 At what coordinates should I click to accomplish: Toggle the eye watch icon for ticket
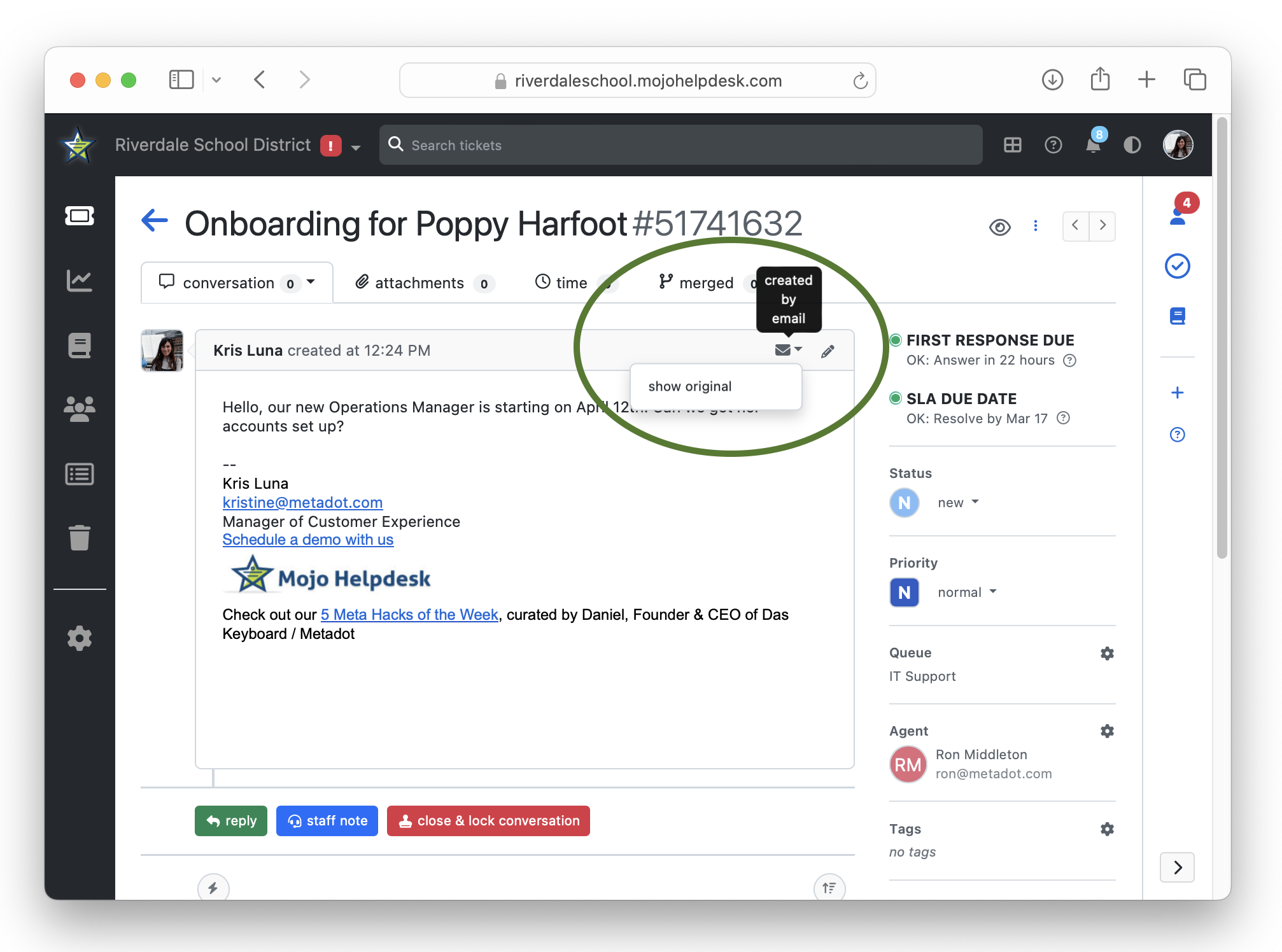pos(999,227)
